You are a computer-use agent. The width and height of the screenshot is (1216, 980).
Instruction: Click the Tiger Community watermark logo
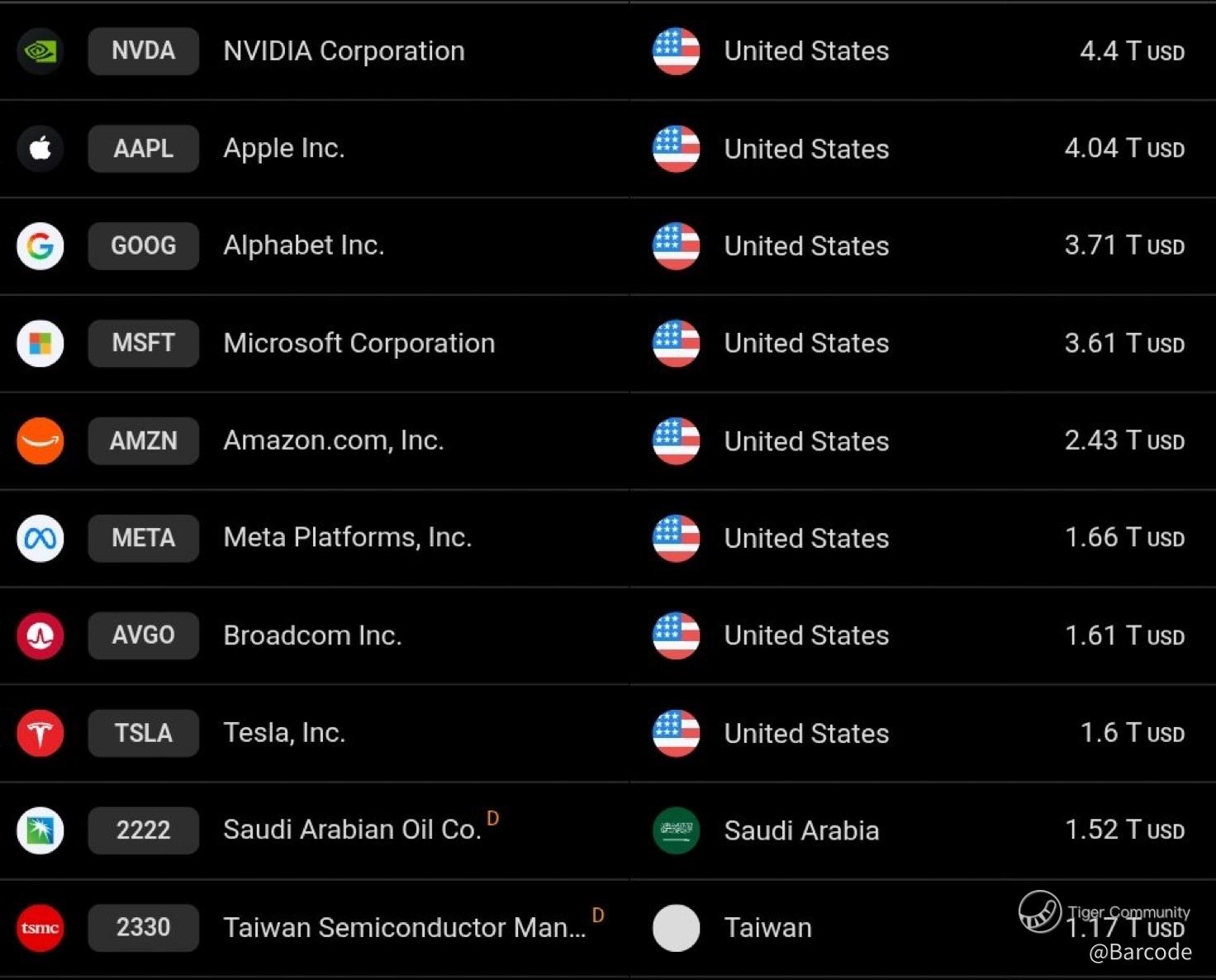pos(1039,911)
